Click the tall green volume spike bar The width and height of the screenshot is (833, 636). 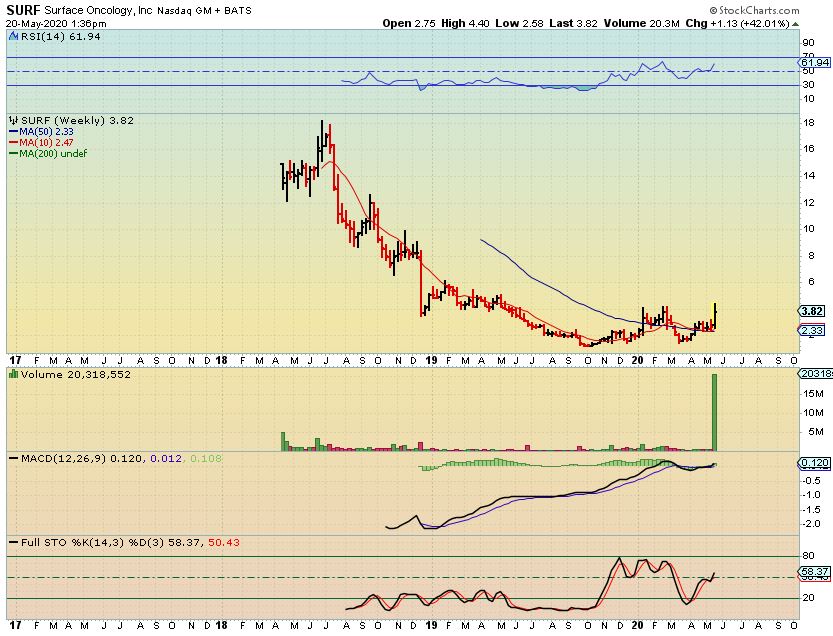point(715,412)
